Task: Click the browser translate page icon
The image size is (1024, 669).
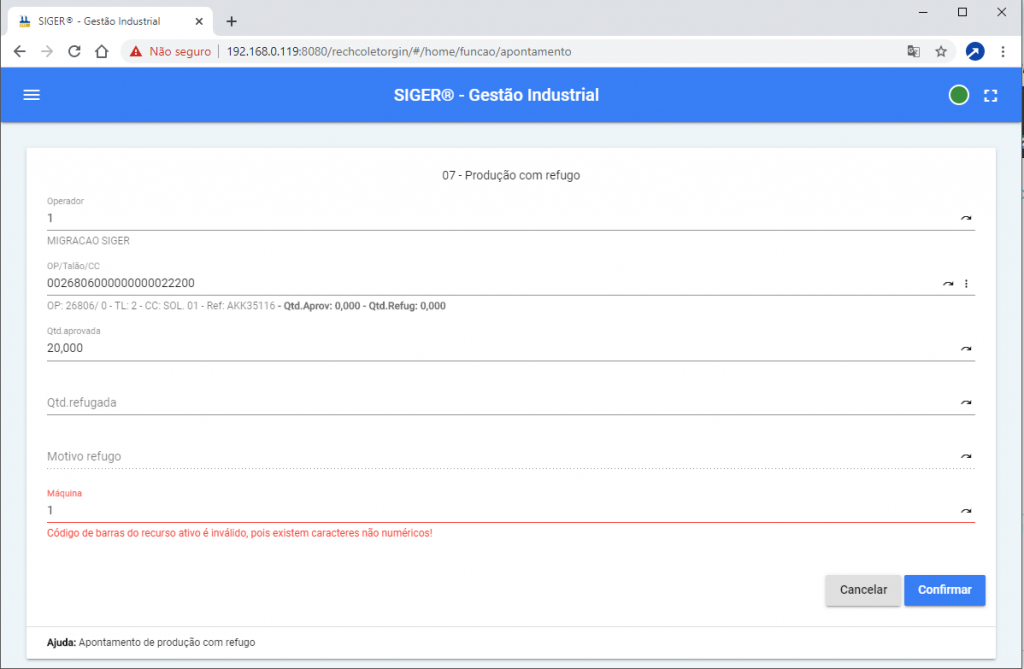Action: 913,51
